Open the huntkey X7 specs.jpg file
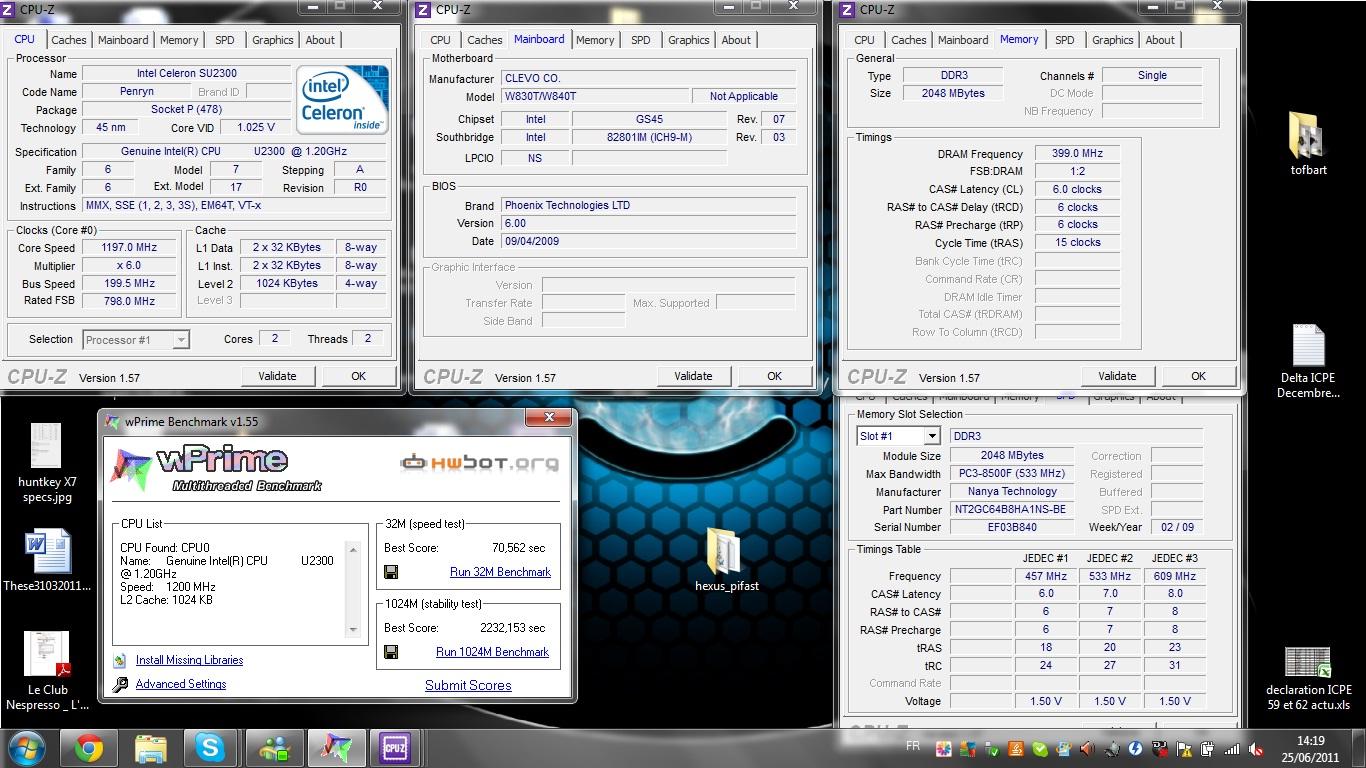The width and height of the screenshot is (1366, 768). click(x=47, y=464)
